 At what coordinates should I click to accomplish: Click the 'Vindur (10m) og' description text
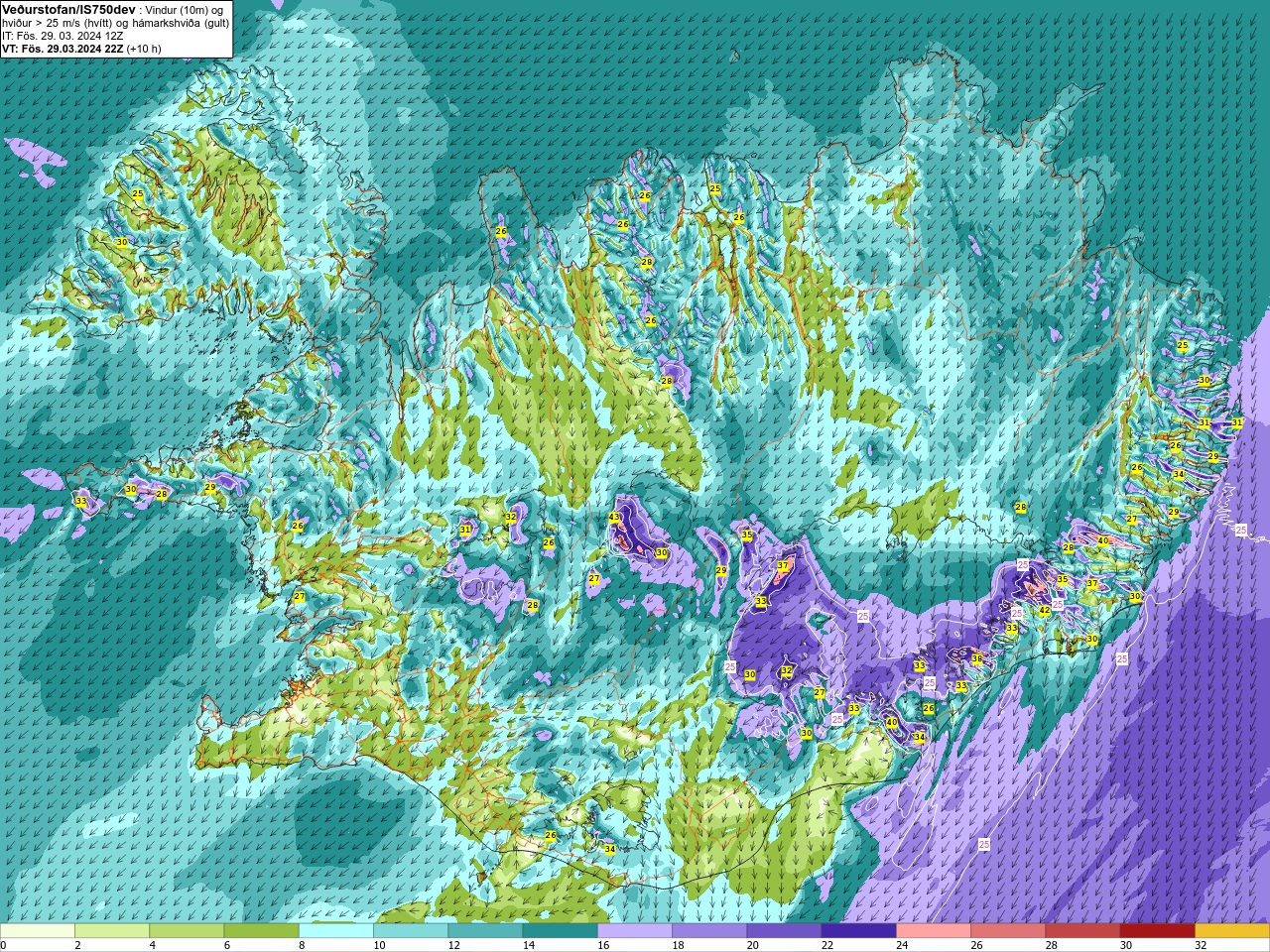[186, 9]
